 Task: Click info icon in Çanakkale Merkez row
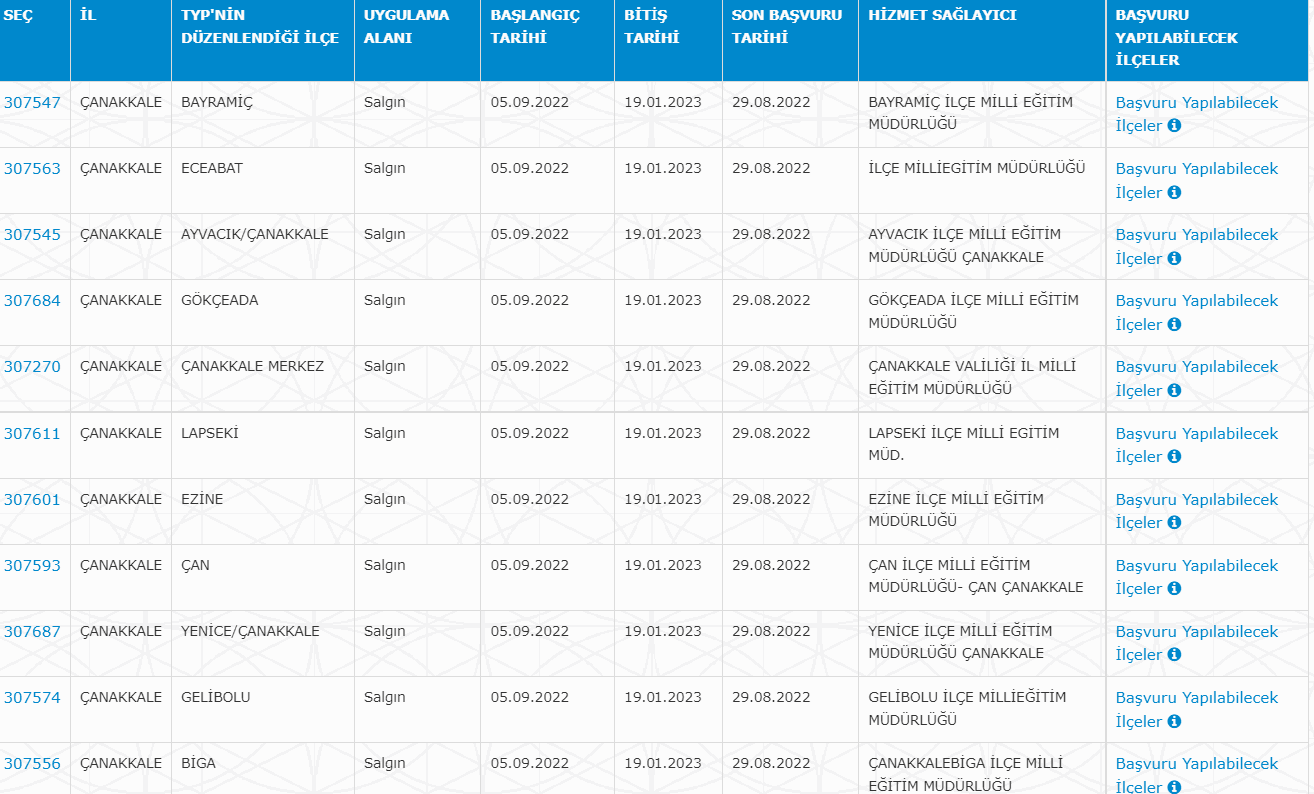pyautogui.click(x=1174, y=390)
